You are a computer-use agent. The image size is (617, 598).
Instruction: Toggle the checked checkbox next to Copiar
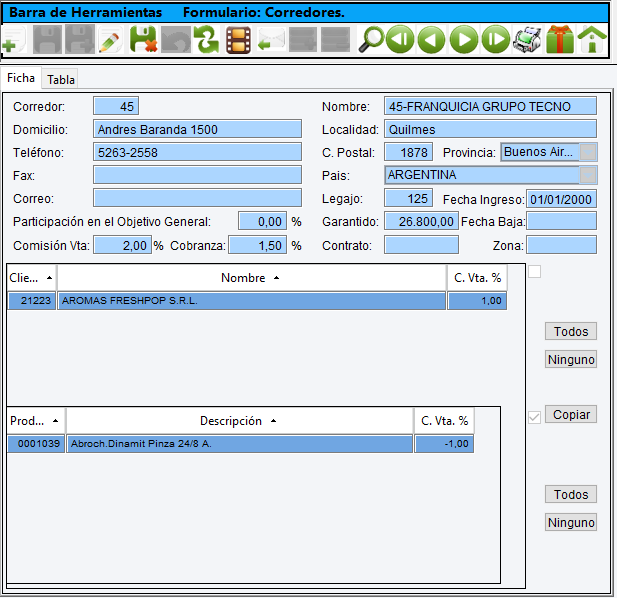[534, 417]
